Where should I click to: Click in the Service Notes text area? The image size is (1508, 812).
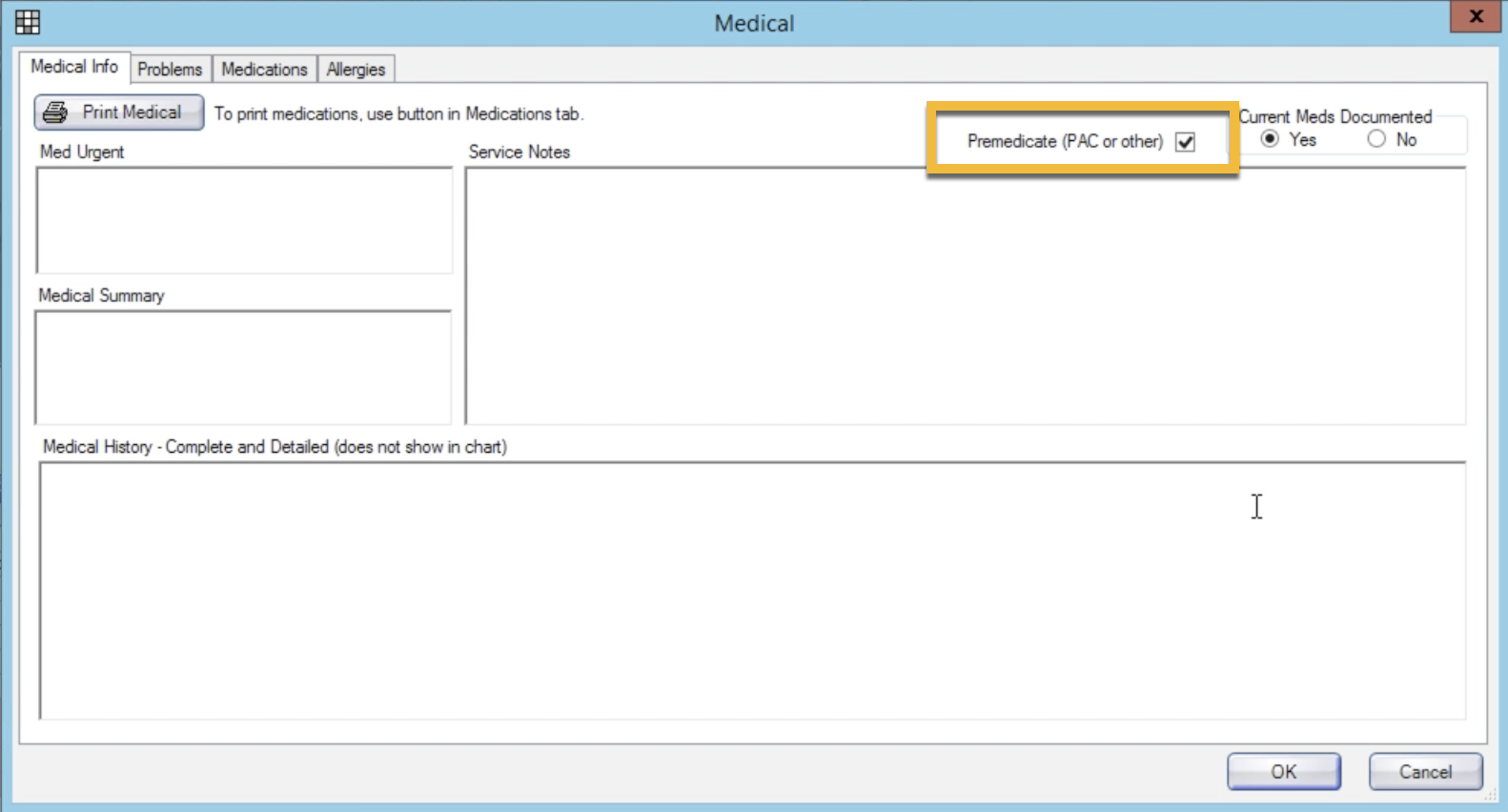(x=965, y=295)
